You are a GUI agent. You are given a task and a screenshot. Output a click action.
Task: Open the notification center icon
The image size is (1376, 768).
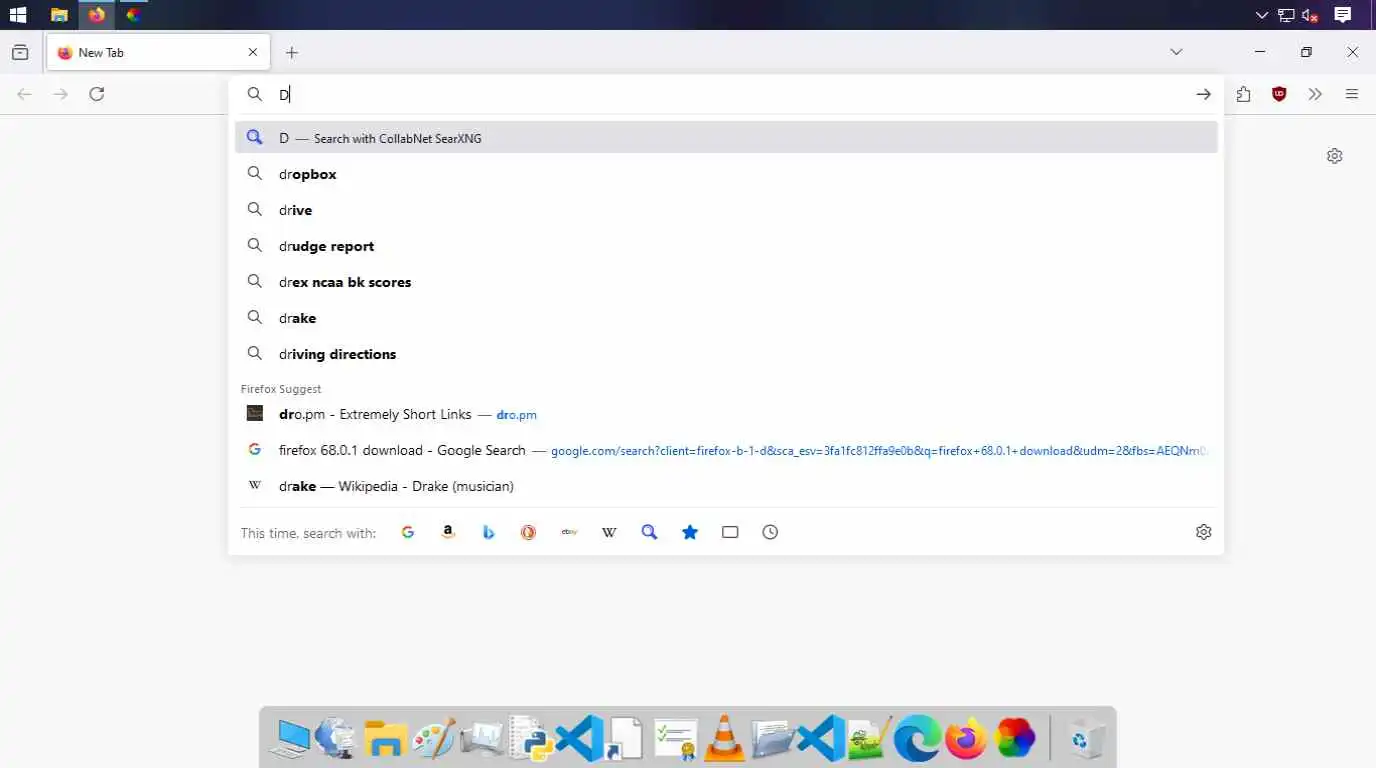[x=1343, y=15]
